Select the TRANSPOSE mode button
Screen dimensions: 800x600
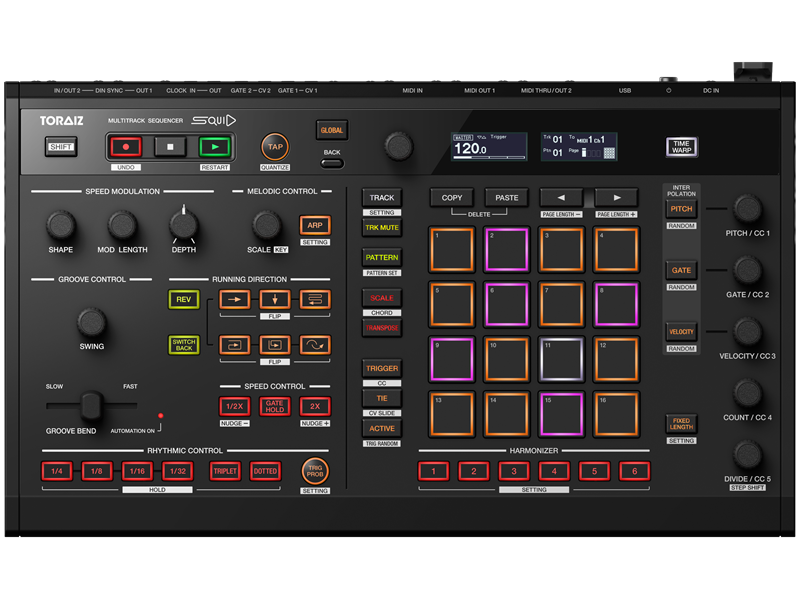(x=382, y=328)
